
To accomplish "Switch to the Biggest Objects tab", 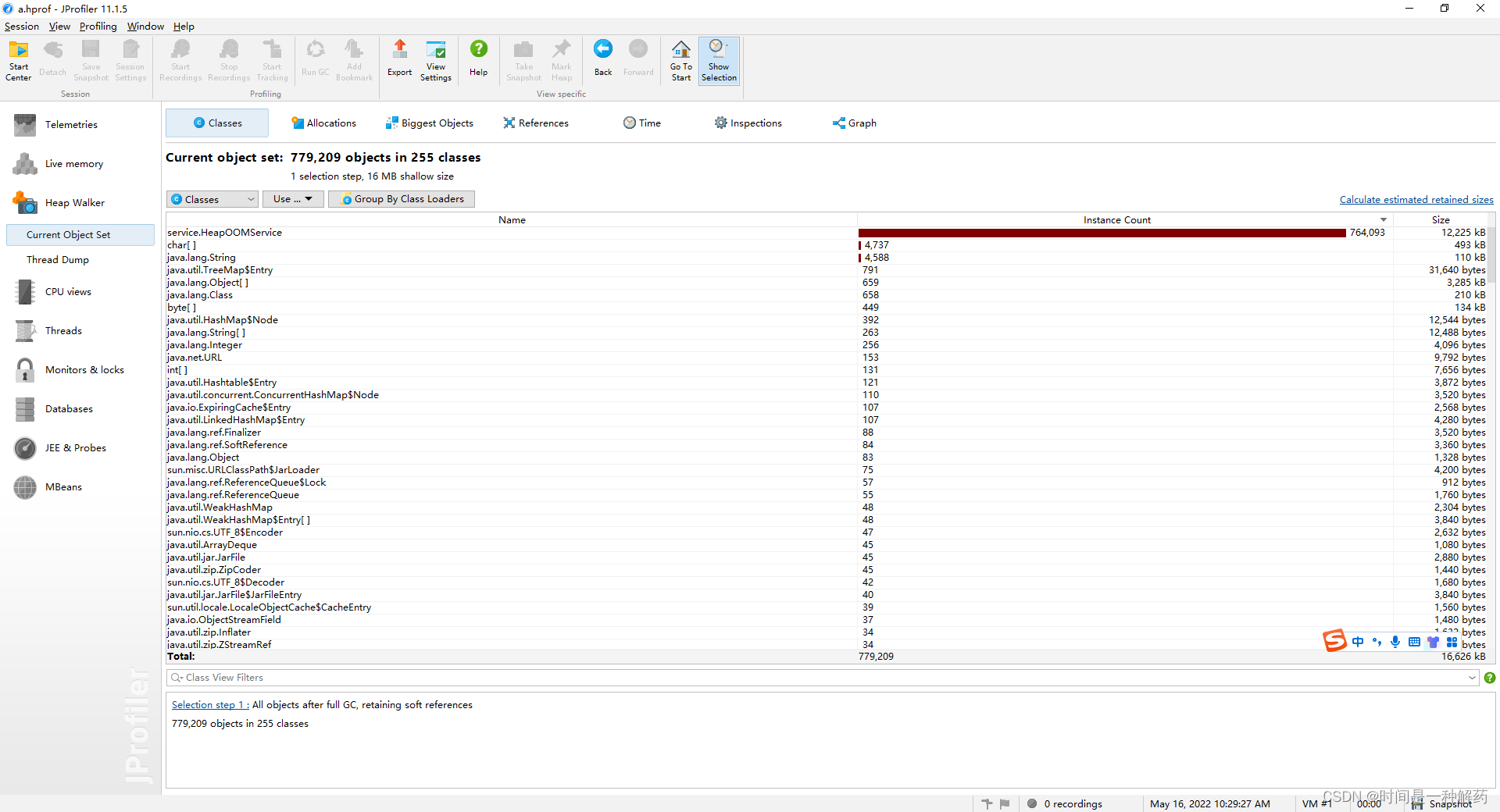I will (x=430, y=123).
